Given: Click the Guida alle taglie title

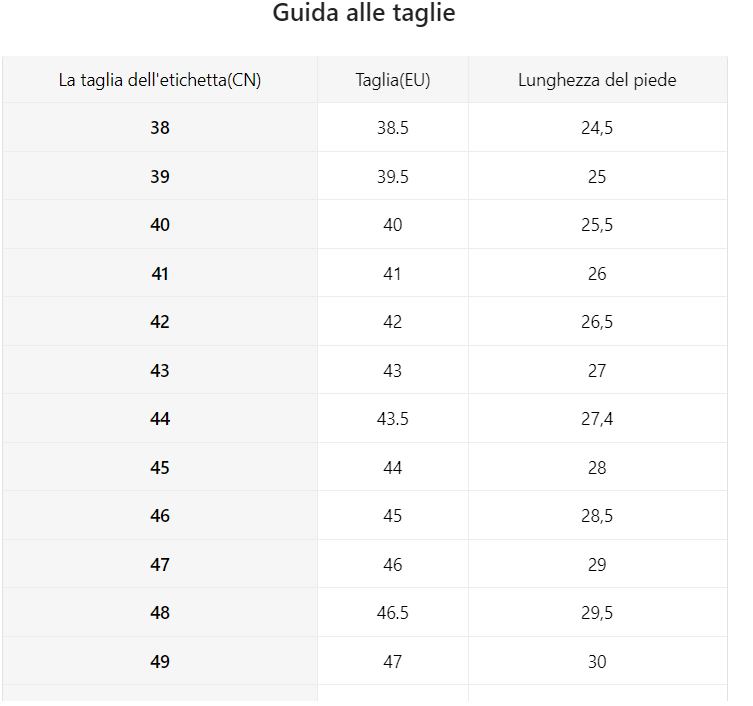Looking at the screenshot, I should point(364,13).
